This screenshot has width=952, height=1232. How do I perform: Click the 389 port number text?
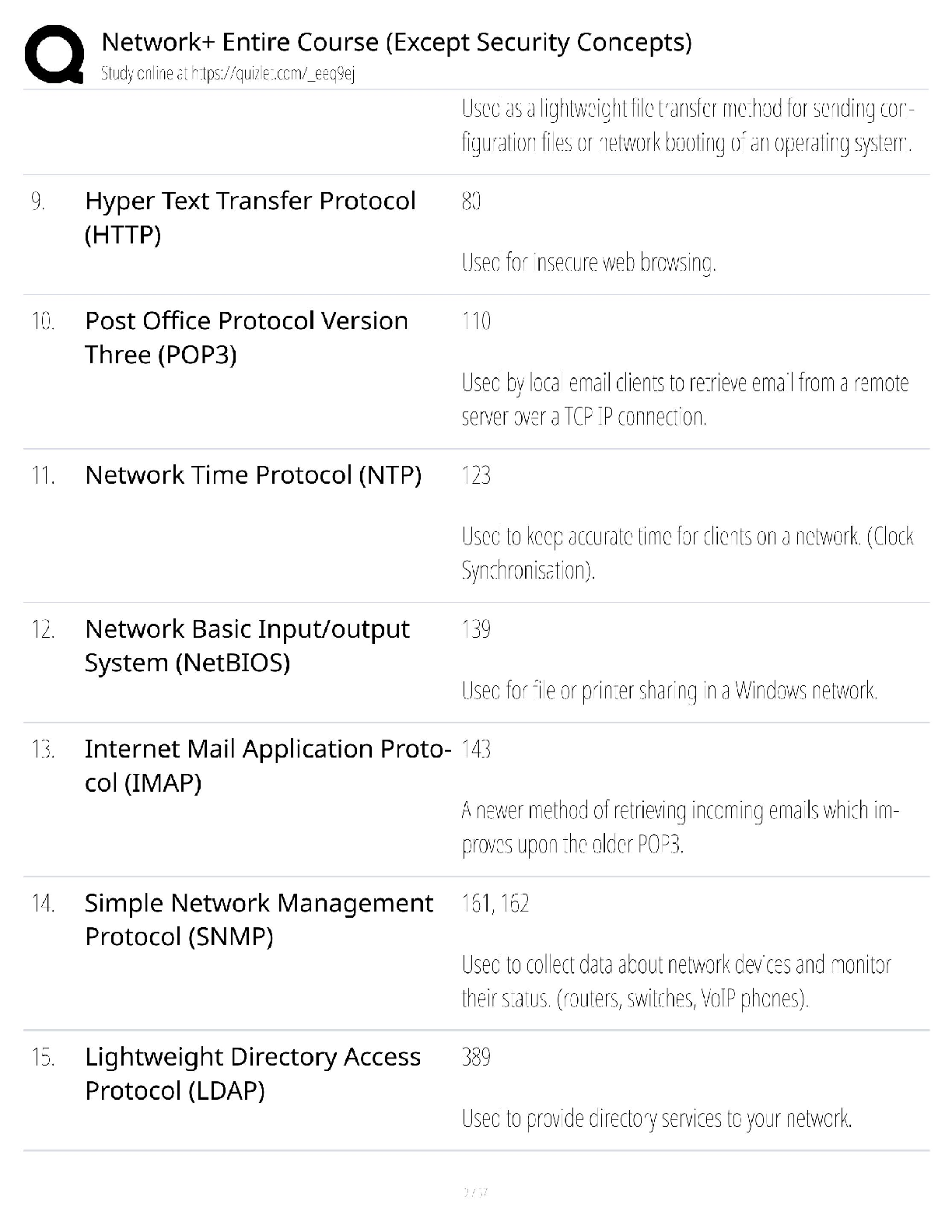[x=476, y=1056]
